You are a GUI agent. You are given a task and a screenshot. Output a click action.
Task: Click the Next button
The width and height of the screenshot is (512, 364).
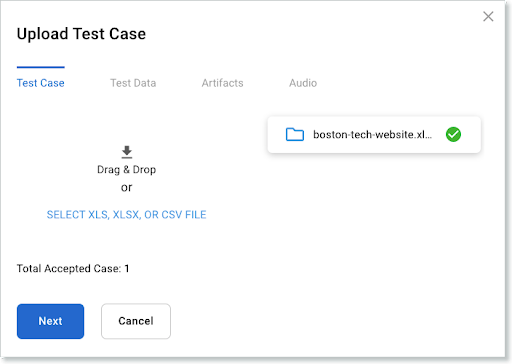tap(50, 321)
